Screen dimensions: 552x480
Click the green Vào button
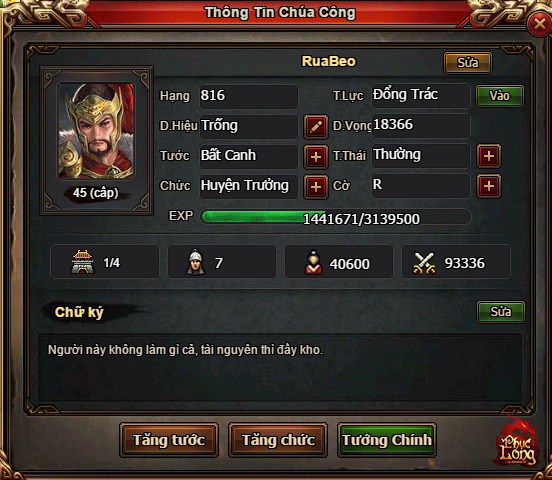pyautogui.click(x=500, y=96)
